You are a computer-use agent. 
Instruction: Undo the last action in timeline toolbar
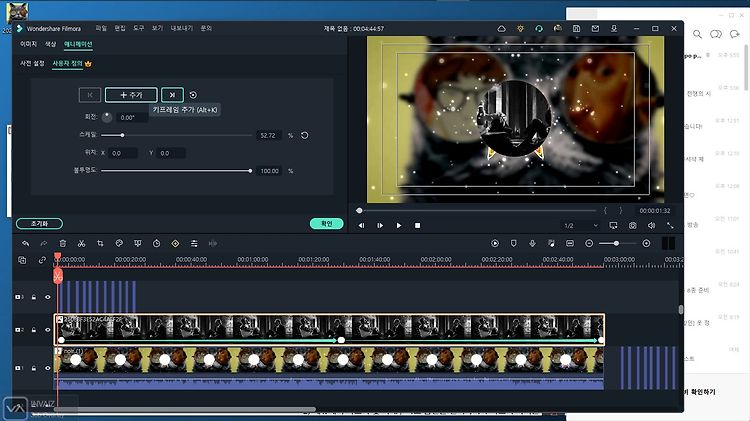tap(25, 244)
